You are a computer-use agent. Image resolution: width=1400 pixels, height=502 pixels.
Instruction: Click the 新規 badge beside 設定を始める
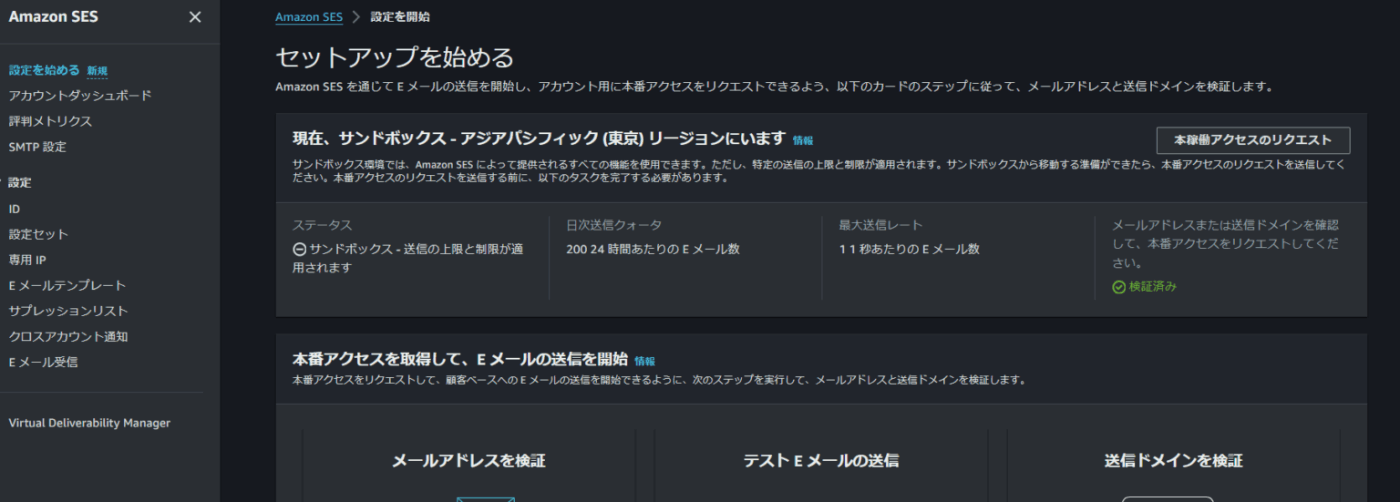pos(97,71)
